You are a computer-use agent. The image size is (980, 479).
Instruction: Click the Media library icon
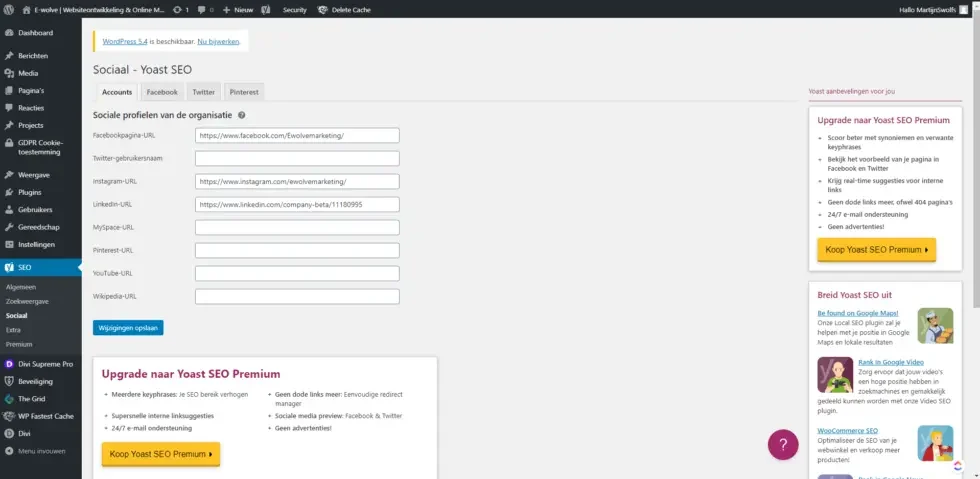click(9, 73)
